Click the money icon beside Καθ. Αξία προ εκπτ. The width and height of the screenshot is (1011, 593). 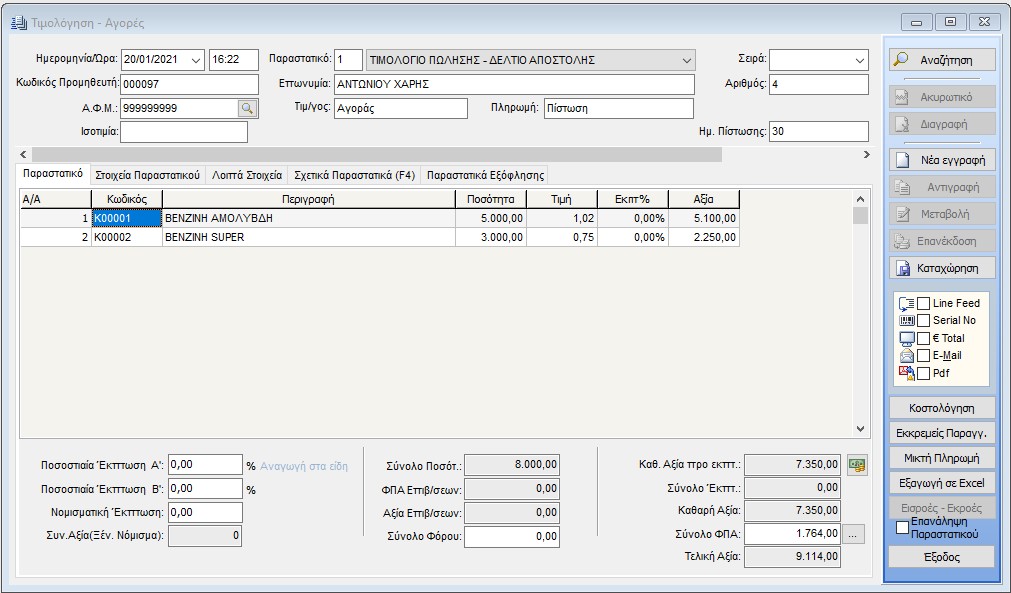click(857, 465)
